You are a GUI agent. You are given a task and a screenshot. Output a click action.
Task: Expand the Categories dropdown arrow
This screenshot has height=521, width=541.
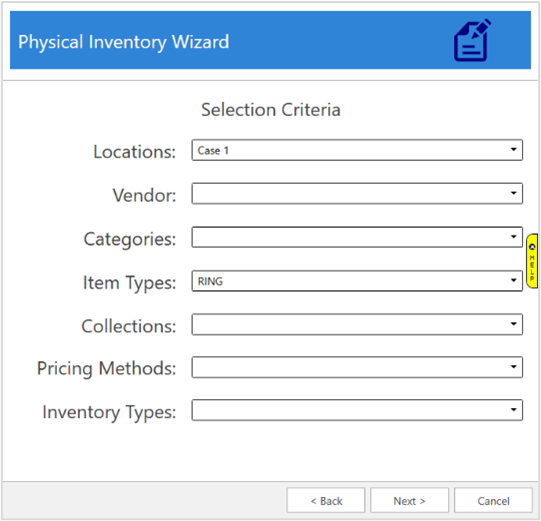[513, 237]
